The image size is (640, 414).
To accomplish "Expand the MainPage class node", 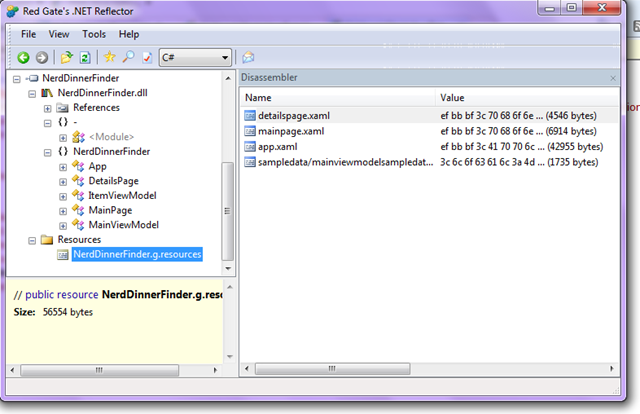I will click(63, 211).
